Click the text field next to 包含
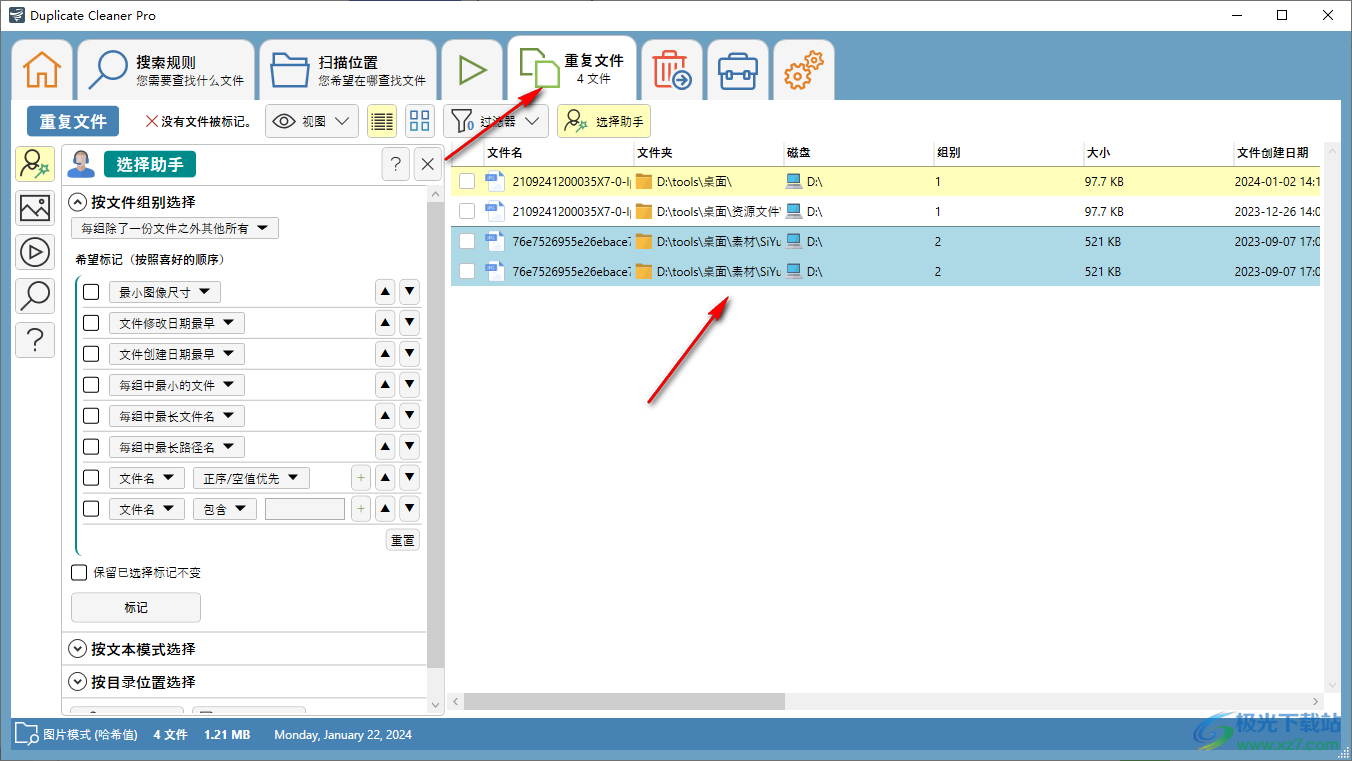 tap(305, 509)
